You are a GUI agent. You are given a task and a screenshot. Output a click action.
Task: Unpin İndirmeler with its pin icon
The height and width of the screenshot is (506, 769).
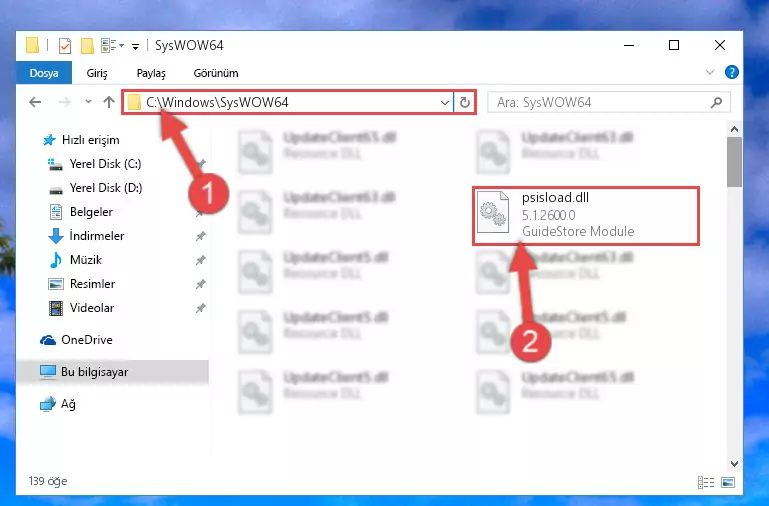[x=200, y=236]
